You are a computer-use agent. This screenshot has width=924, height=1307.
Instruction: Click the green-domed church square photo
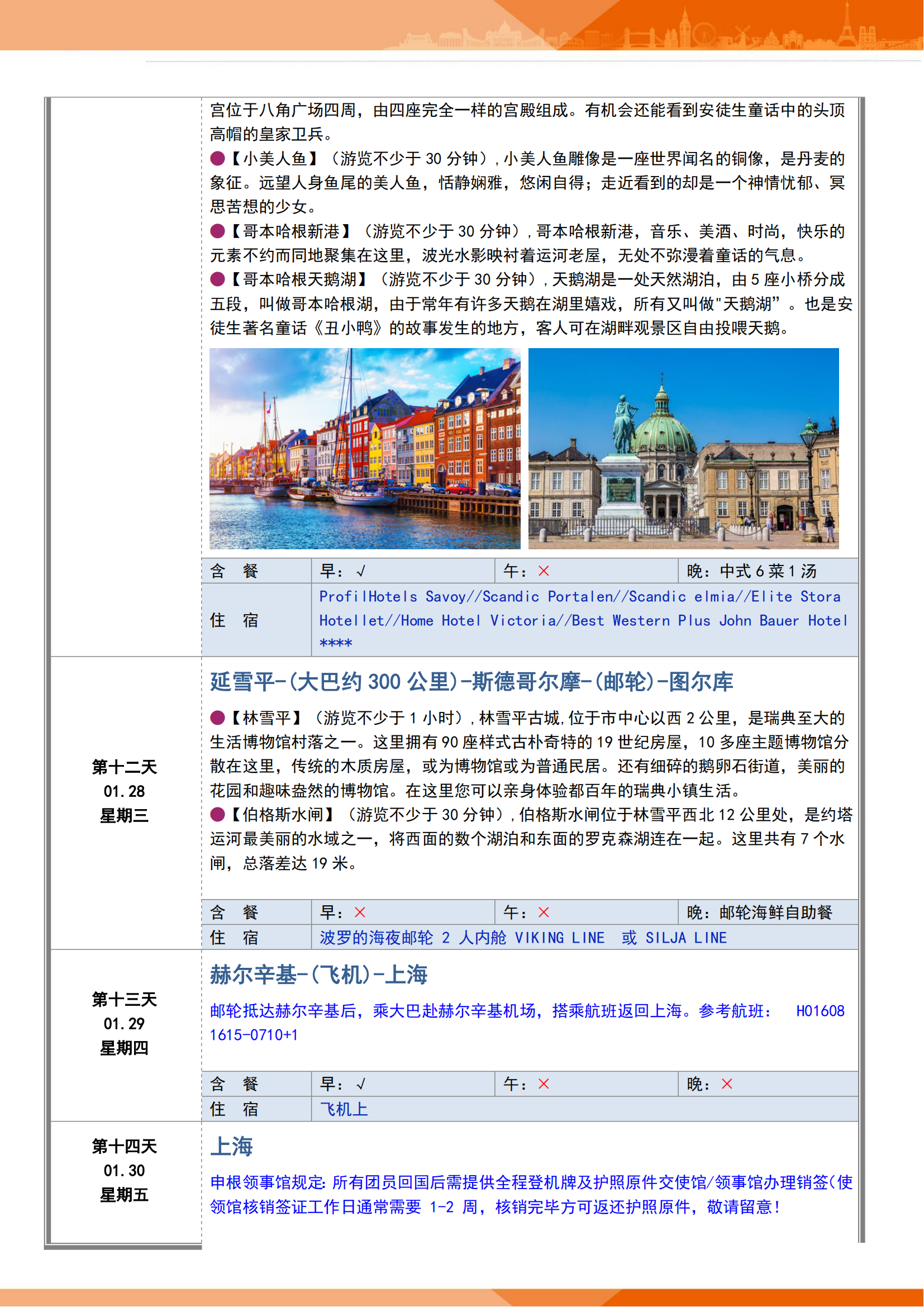pos(683,449)
